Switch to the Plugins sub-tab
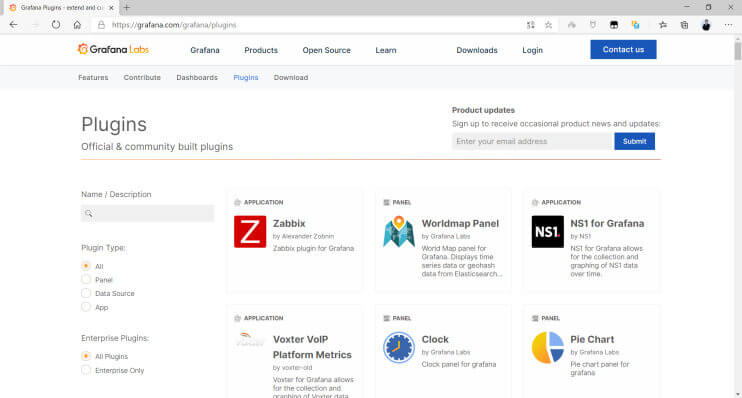Viewport: 742px width, 398px height. pyautogui.click(x=246, y=78)
